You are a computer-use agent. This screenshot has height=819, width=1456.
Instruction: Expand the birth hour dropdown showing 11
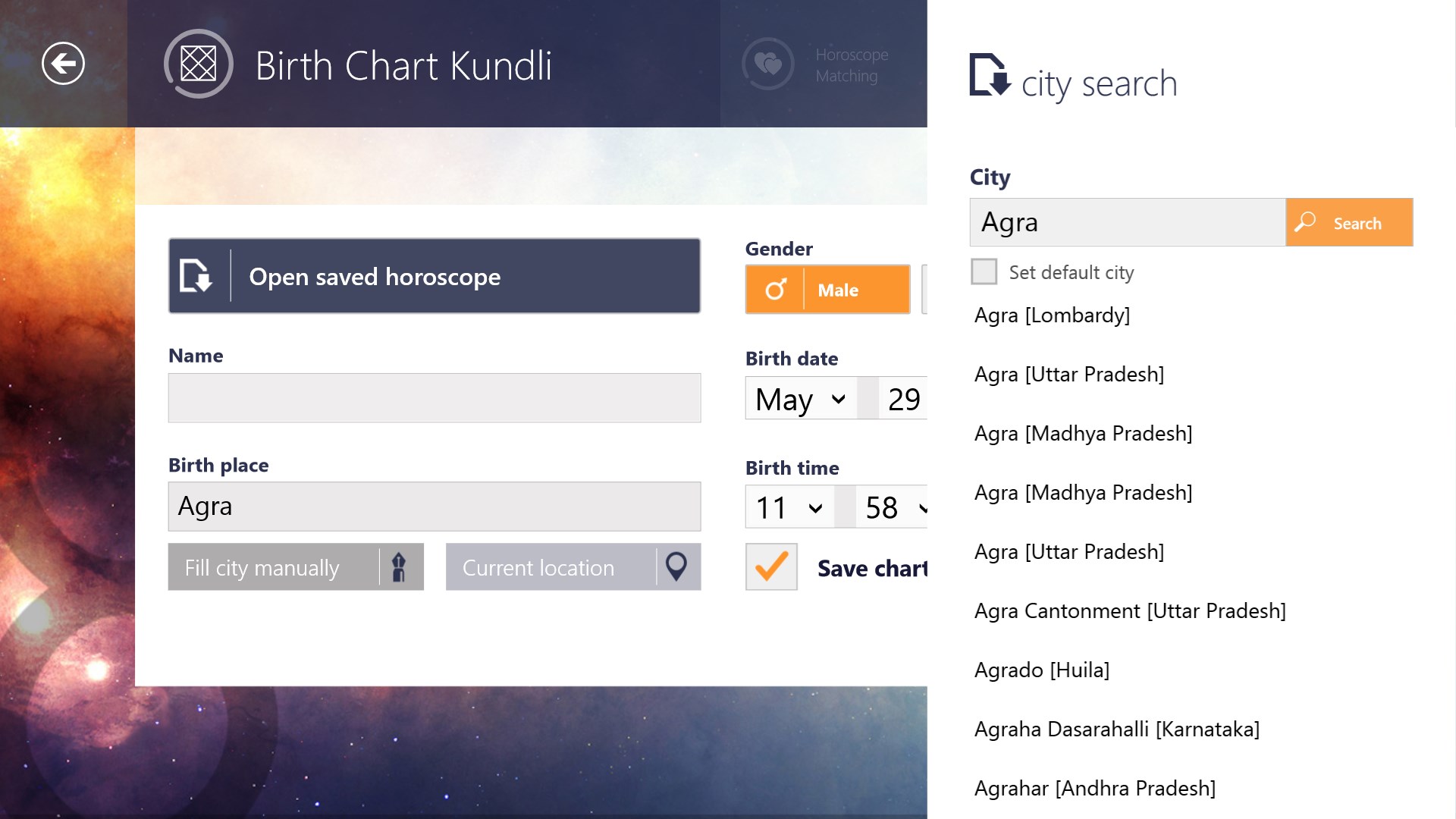(x=789, y=507)
